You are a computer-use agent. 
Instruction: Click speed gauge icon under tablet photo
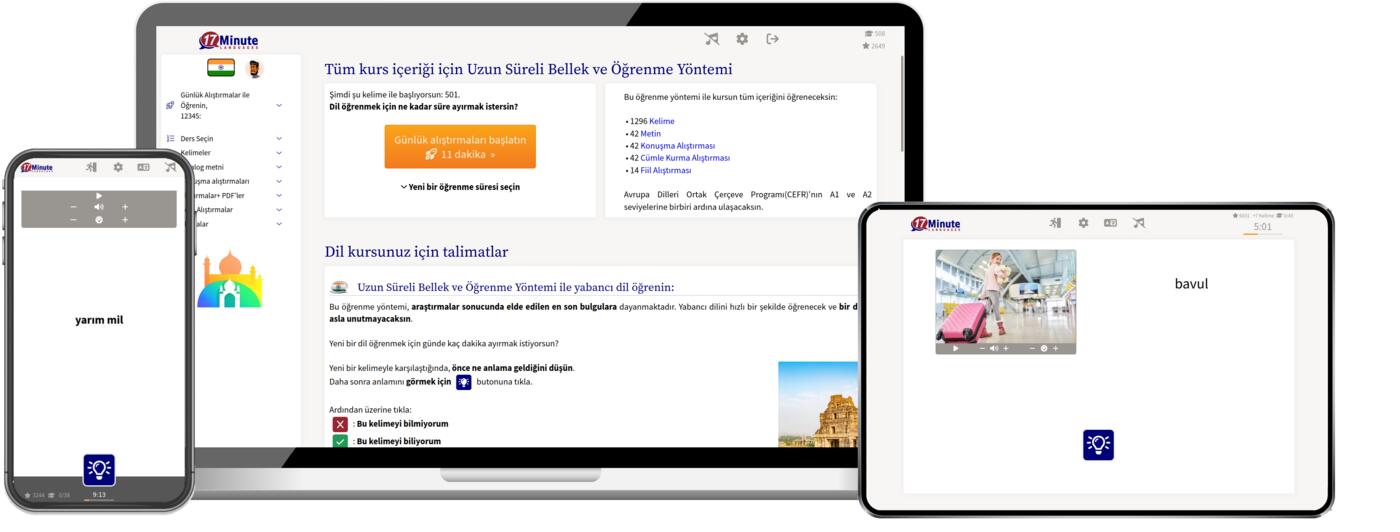point(1044,348)
